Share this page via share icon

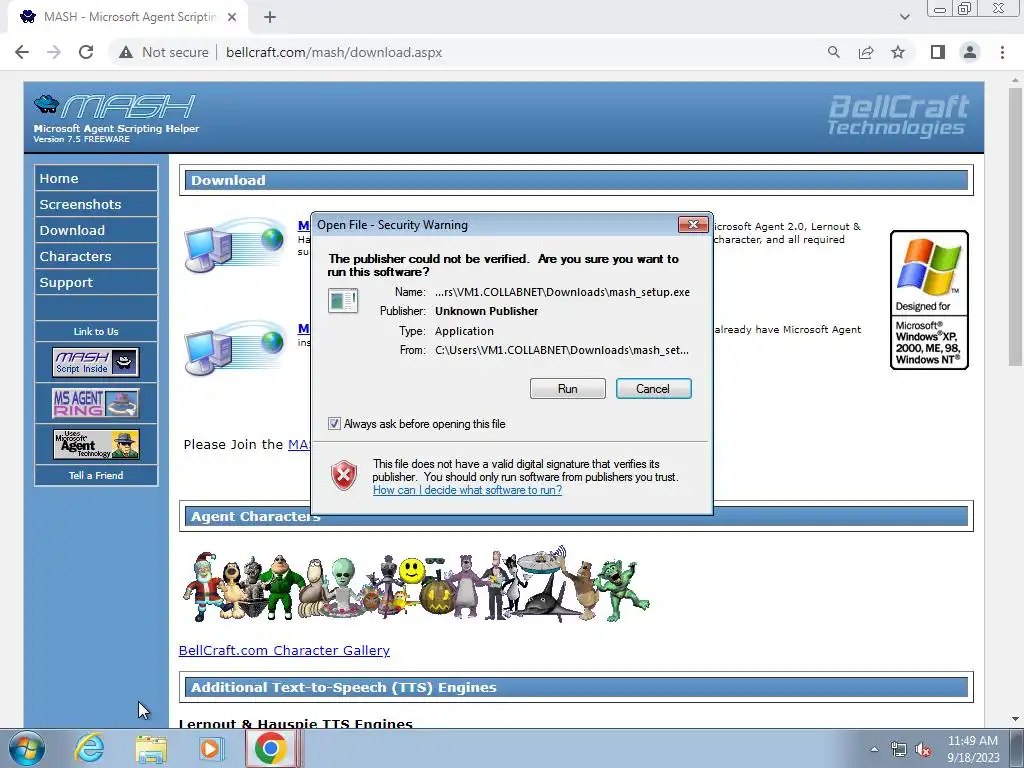866,52
